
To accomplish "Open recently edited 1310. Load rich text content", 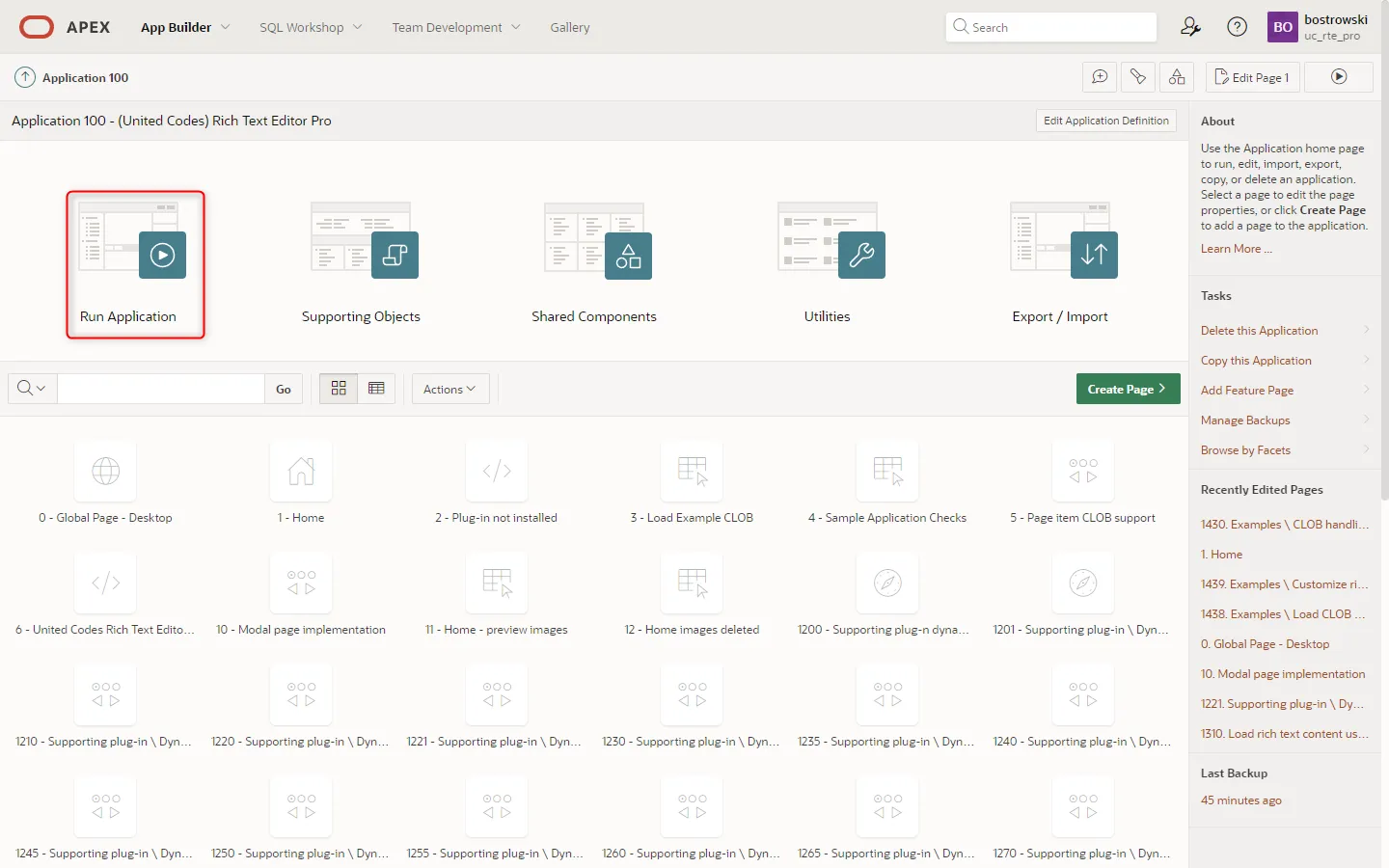I will click(x=1285, y=734).
